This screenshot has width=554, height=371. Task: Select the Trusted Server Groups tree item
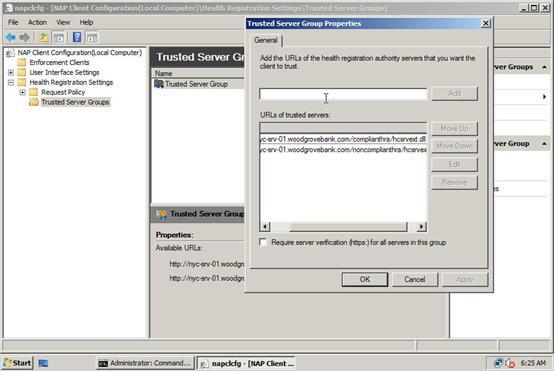[x=75, y=102]
